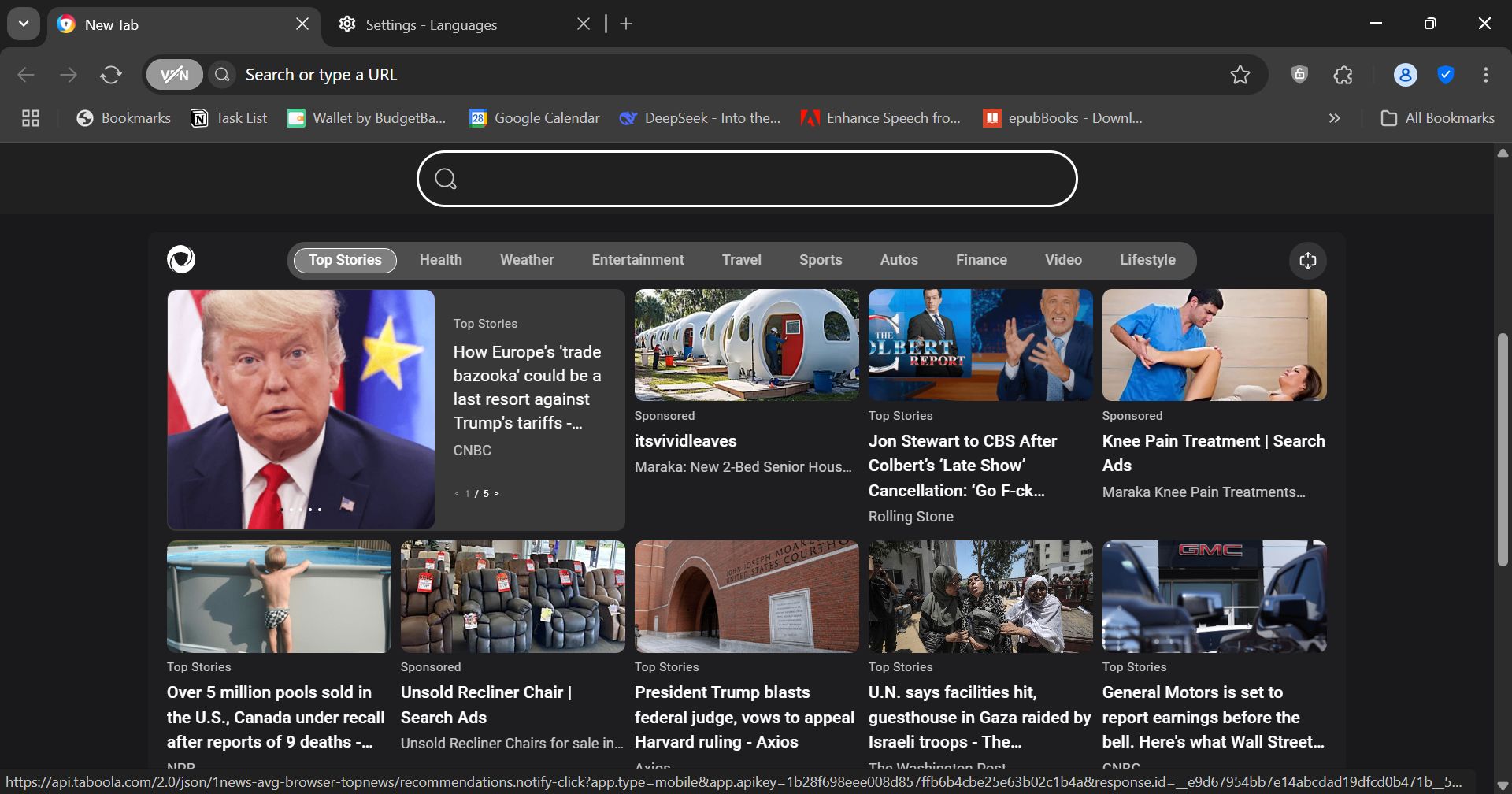Go to next carousel story arrow

pos(496,494)
